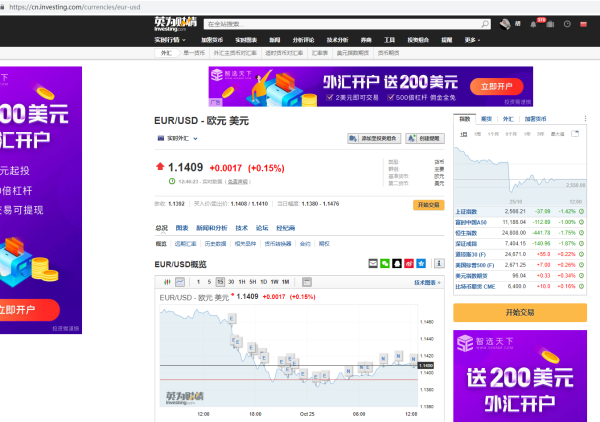Image resolution: width=600 pixels, height=422 pixels.
Task: Click the info 'i' icon beside the share icons
Action: (439, 263)
